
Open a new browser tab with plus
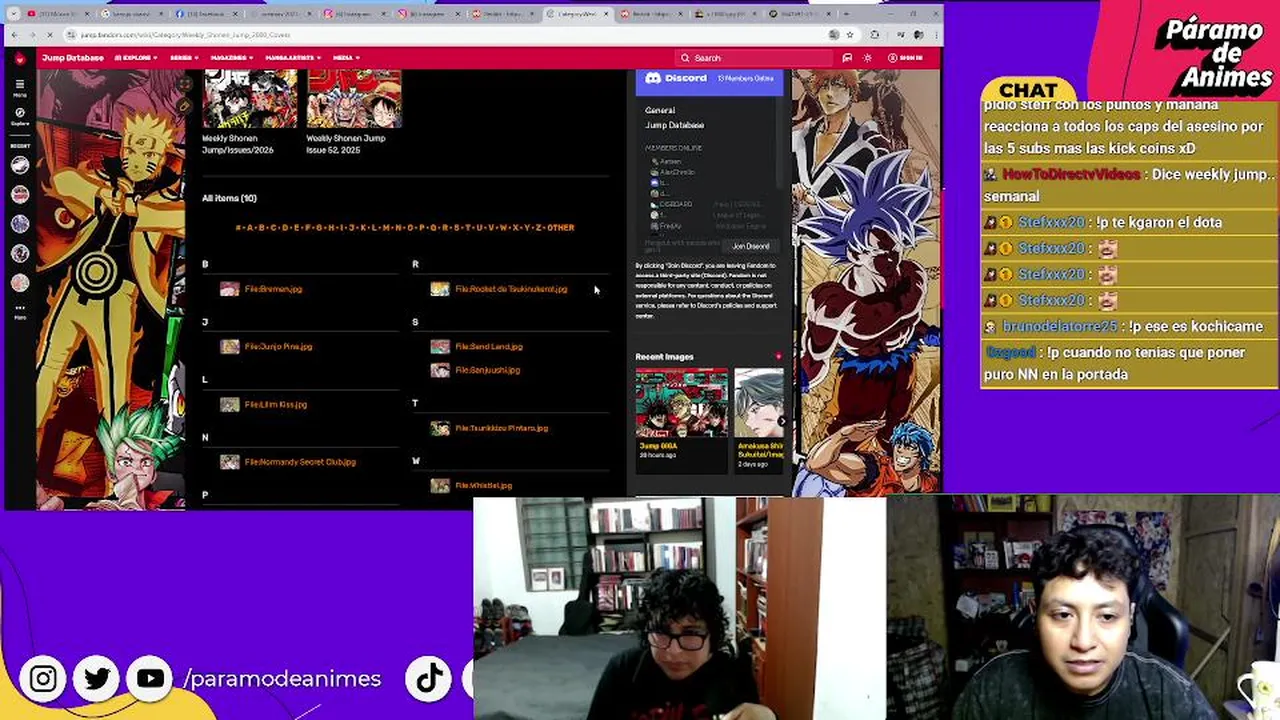844,14
